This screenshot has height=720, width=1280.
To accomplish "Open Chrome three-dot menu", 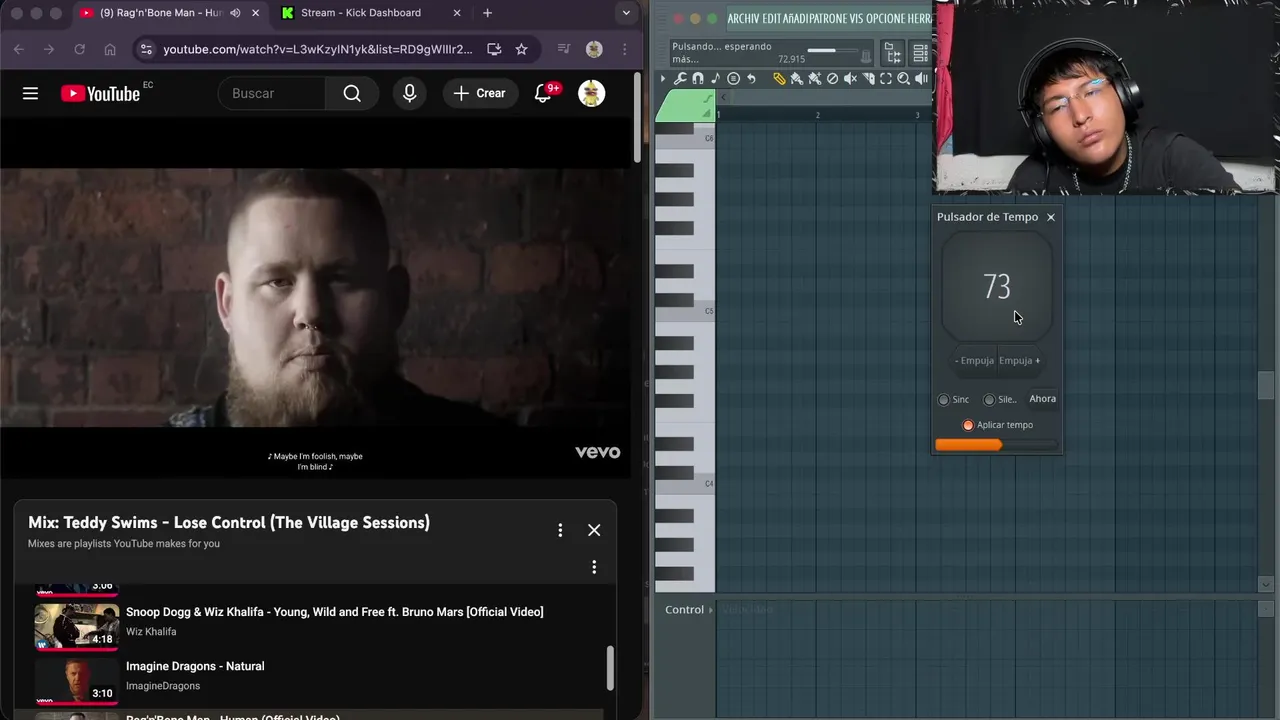I will point(625,49).
